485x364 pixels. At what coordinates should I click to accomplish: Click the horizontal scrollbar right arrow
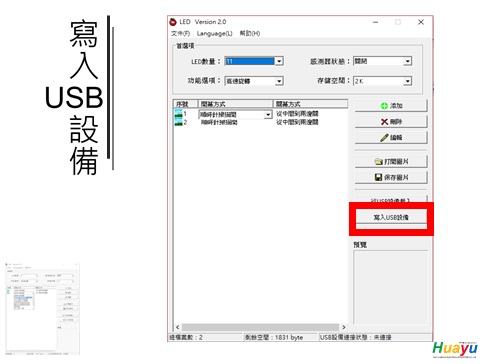[x=344, y=327]
